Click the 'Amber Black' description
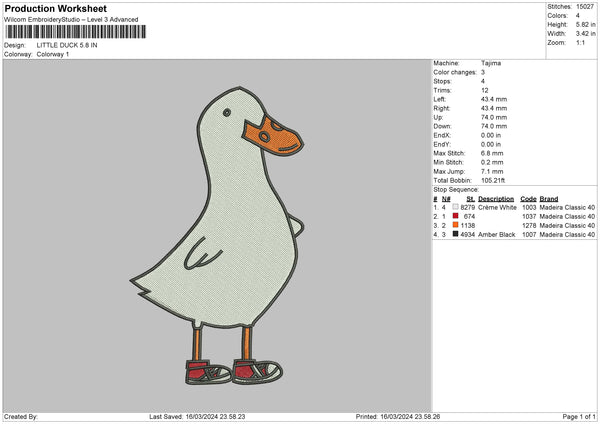 coord(497,235)
